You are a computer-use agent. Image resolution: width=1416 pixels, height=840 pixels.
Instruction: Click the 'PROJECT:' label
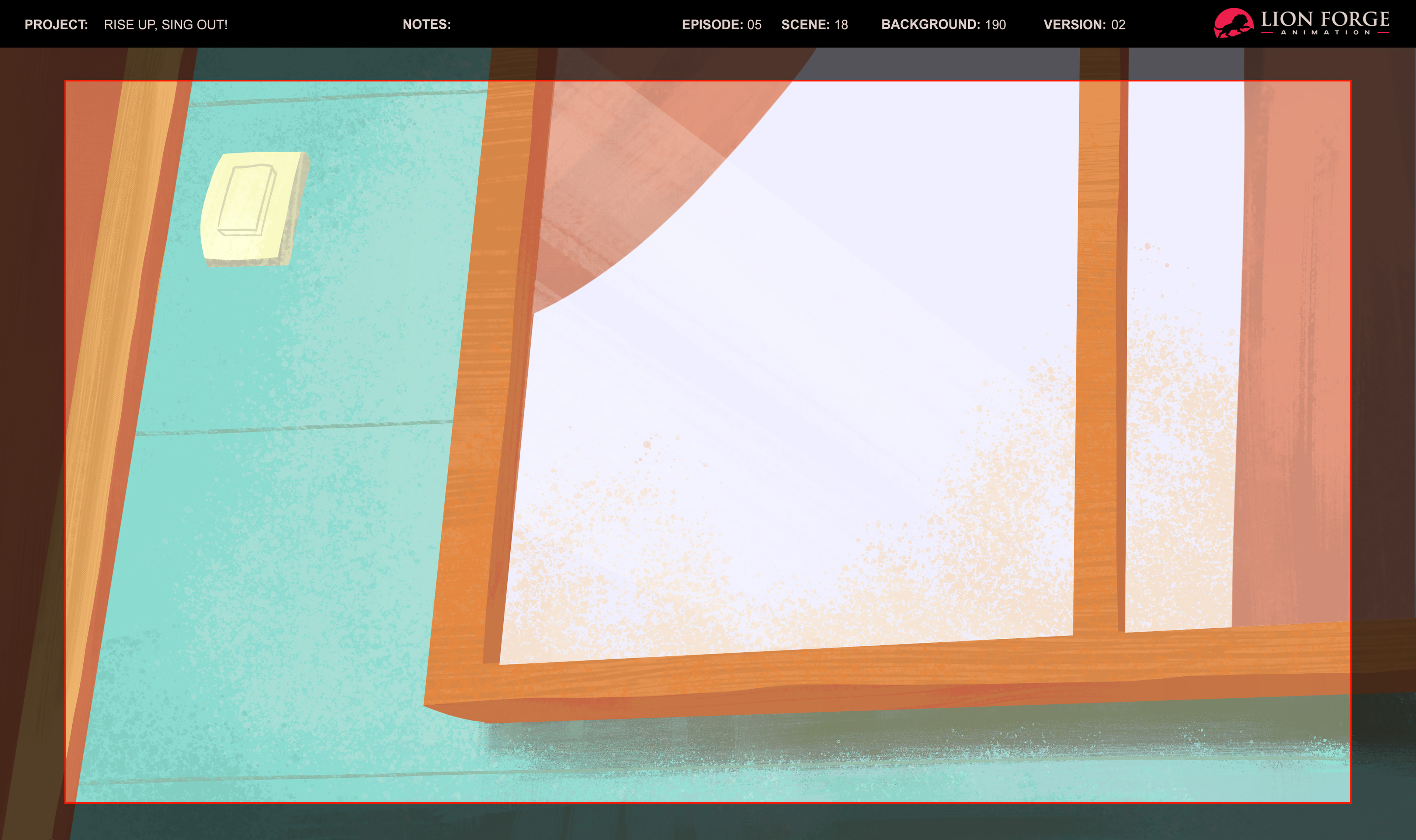pos(56,25)
